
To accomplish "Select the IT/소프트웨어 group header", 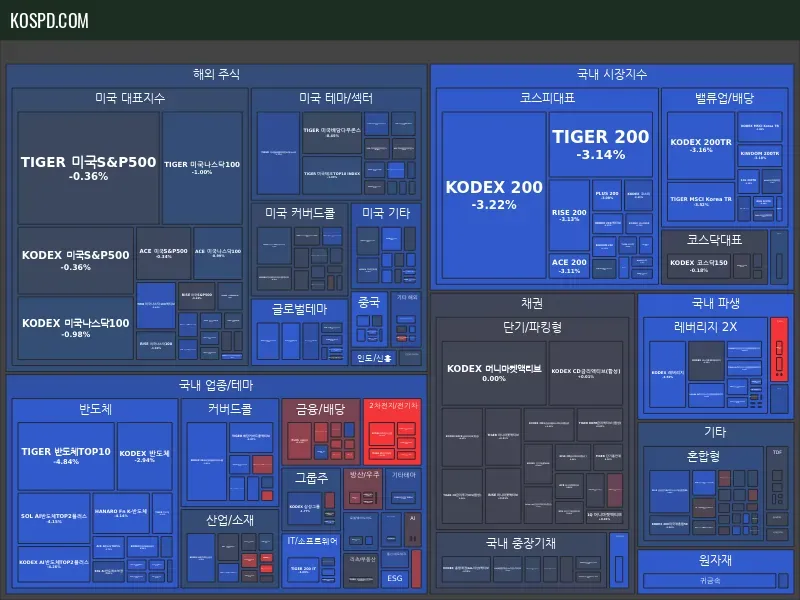I will [312, 541].
